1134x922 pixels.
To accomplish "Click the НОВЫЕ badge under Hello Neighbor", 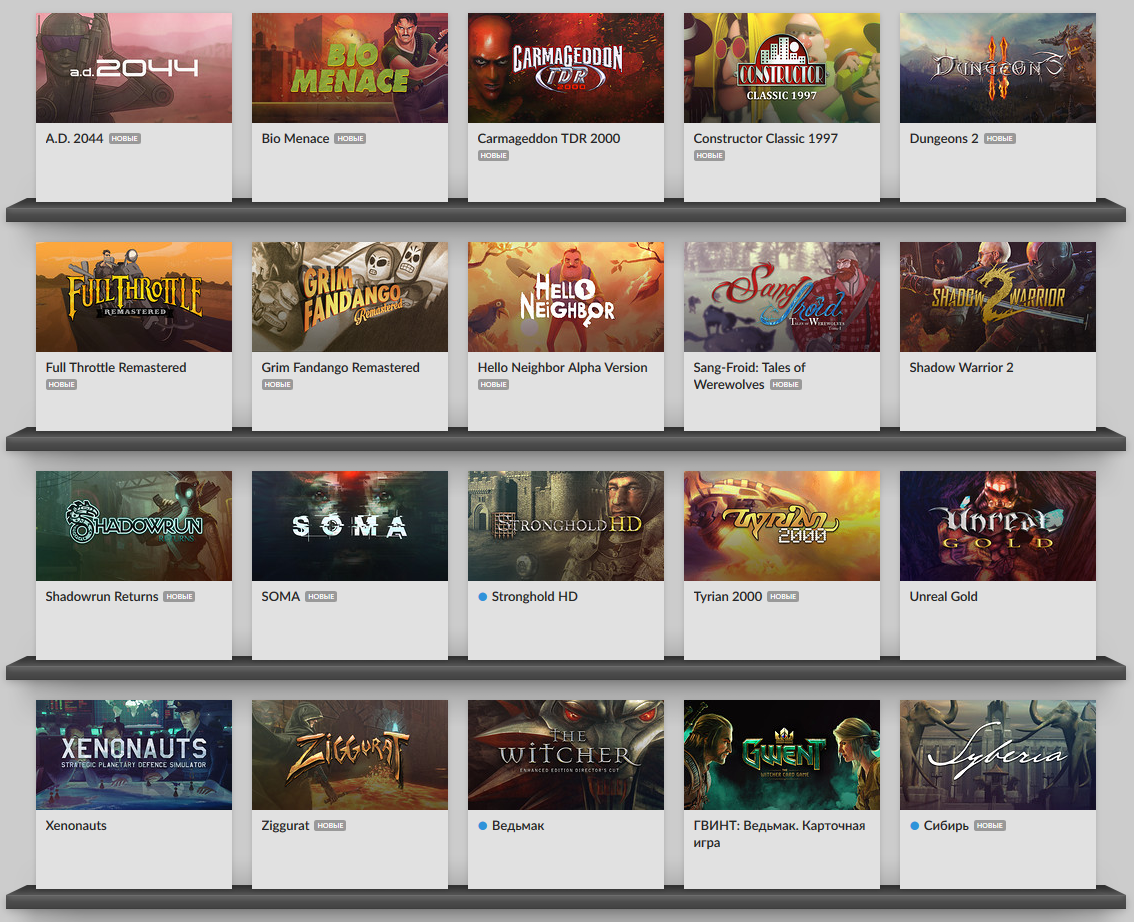I will click(493, 385).
